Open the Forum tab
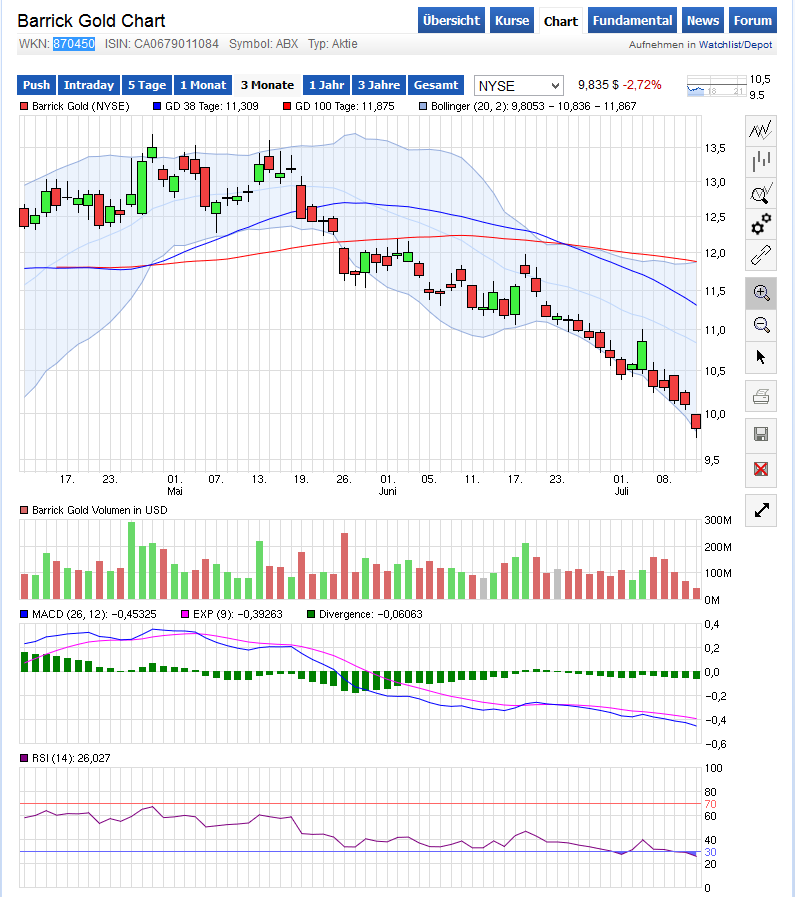 pyautogui.click(x=753, y=21)
